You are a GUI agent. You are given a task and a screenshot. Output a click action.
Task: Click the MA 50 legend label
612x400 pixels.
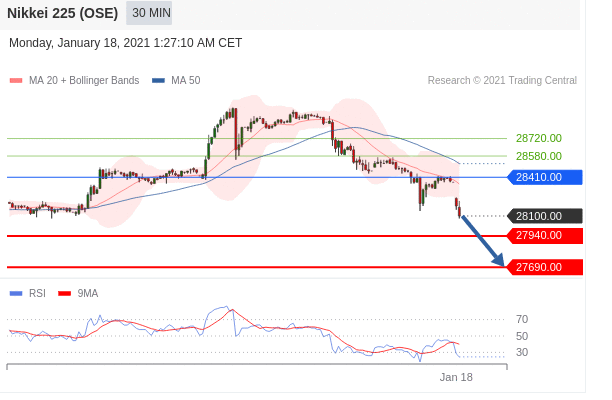(185, 80)
